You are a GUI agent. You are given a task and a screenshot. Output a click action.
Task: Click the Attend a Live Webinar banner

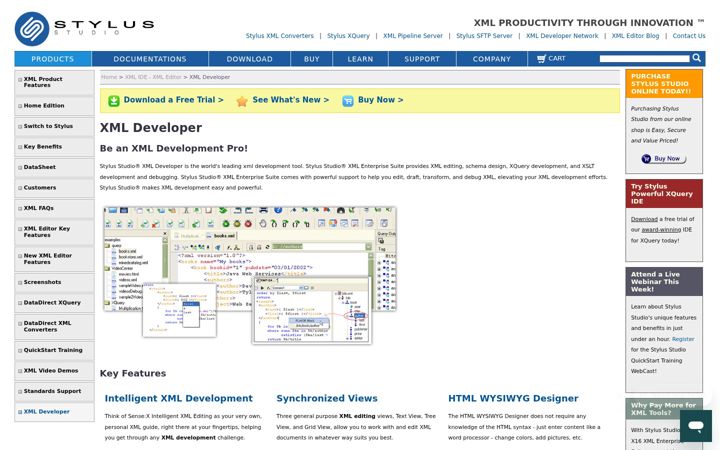point(664,282)
